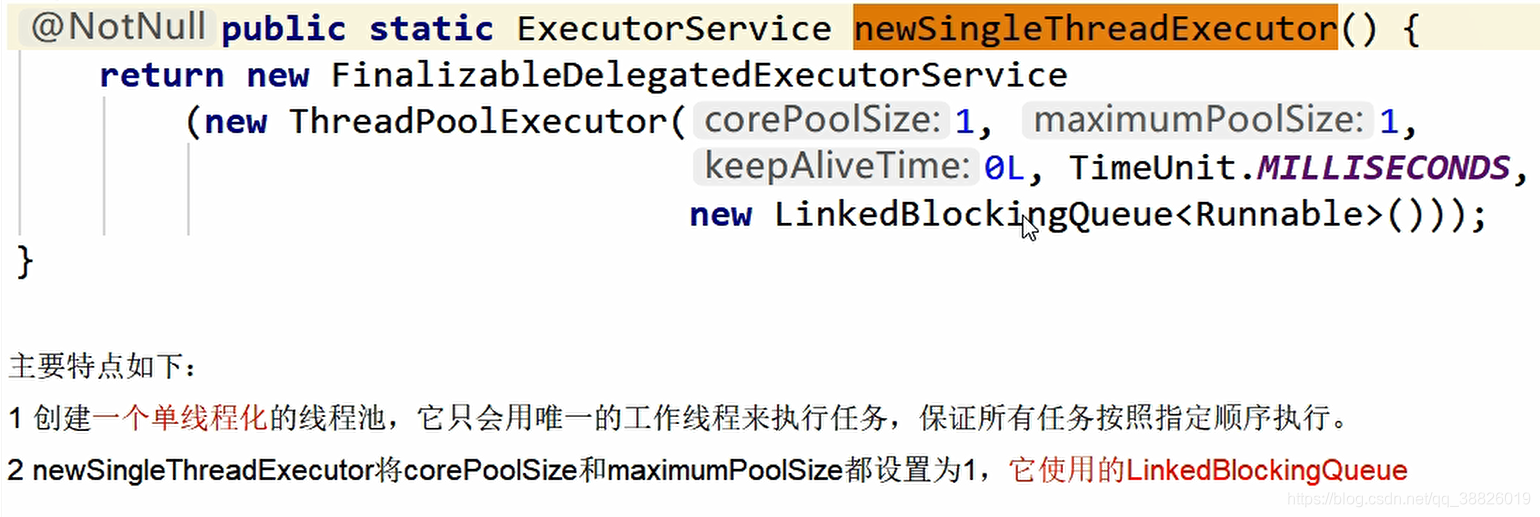
Task: Click the Runnable type parameter
Action: coord(1280,215)
